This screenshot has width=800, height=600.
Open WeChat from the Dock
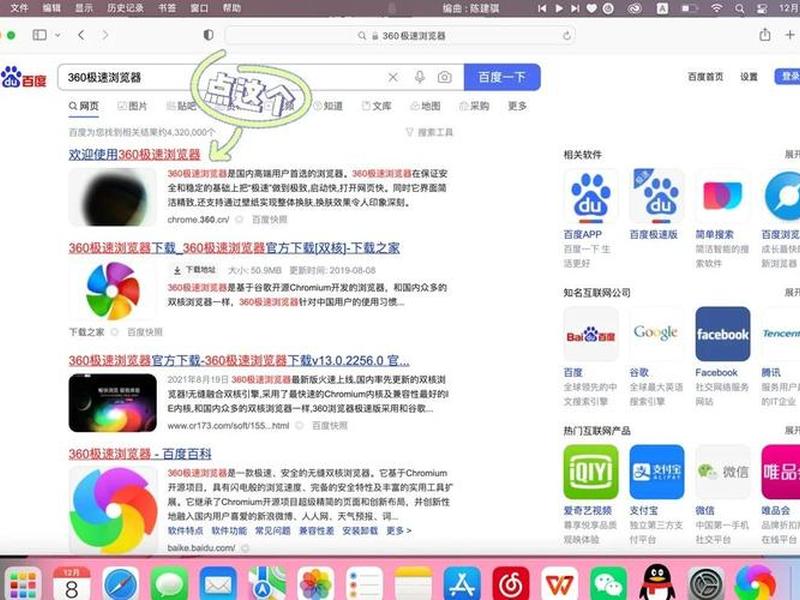tap(609, 583)
